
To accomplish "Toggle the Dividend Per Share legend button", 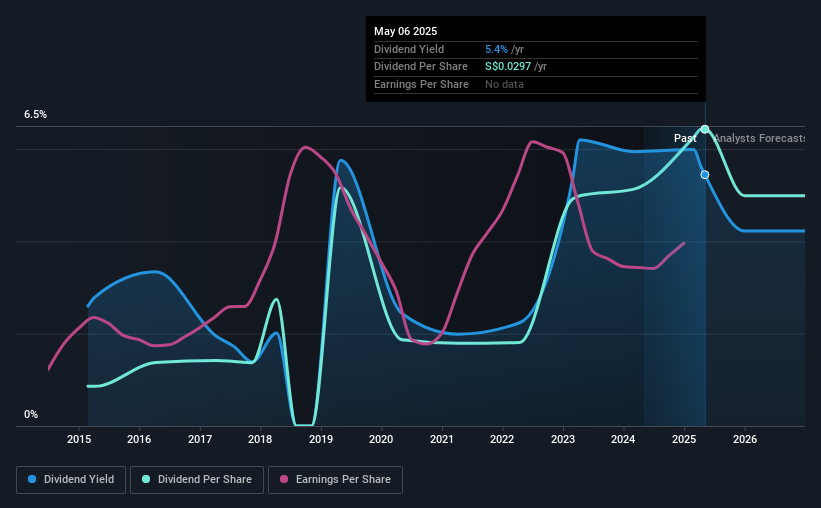I will [x=197, y=480].
